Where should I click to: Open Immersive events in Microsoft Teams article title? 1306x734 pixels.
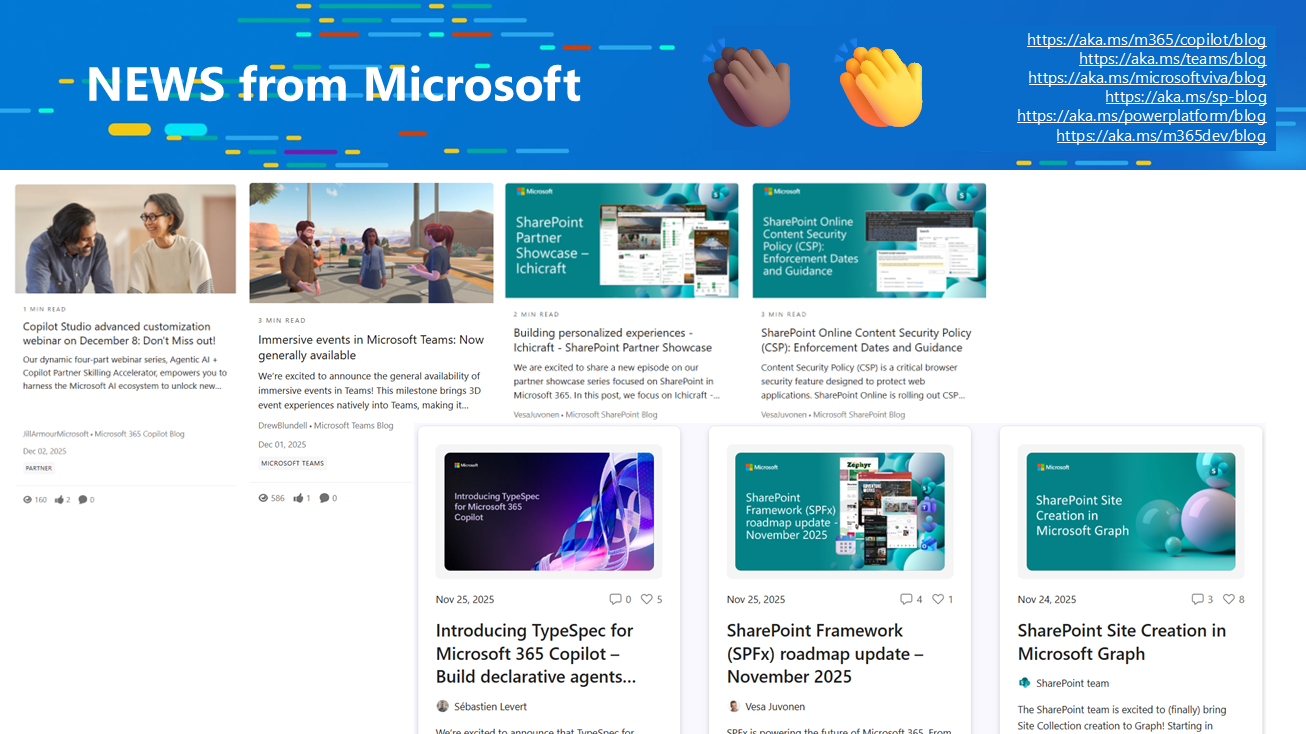(371, 347)
